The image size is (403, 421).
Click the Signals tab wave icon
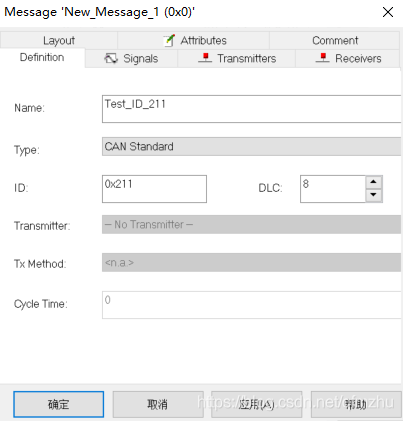(x=111, y=58)
